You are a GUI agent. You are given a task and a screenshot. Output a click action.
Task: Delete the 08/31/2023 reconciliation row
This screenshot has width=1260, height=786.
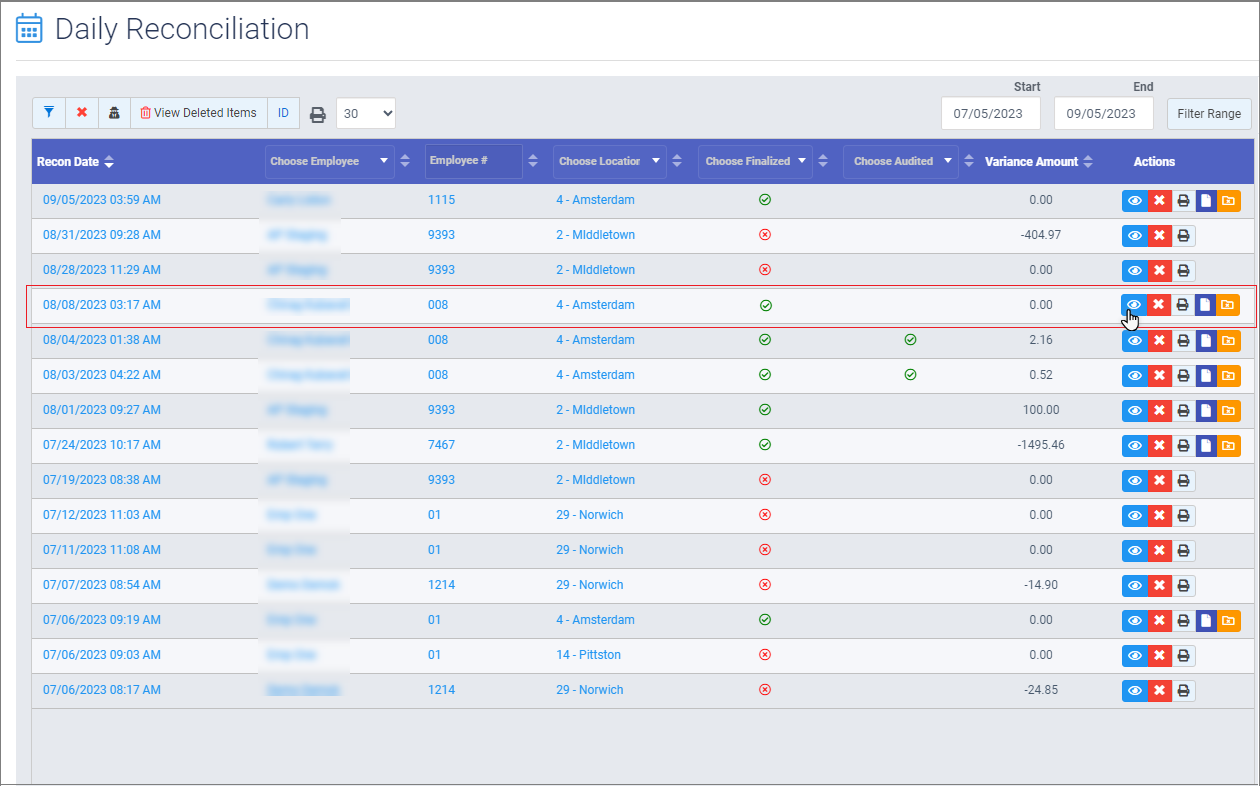(x=1159, y=235)
